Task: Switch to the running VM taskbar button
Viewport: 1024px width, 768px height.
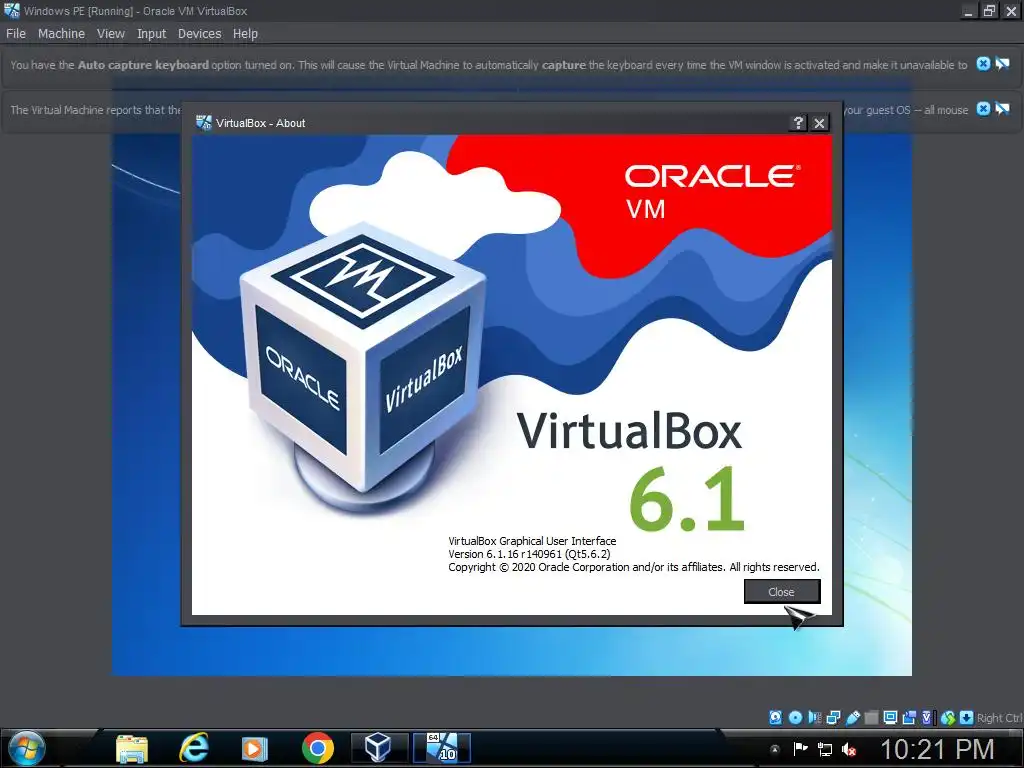Action: pos(442,748)
